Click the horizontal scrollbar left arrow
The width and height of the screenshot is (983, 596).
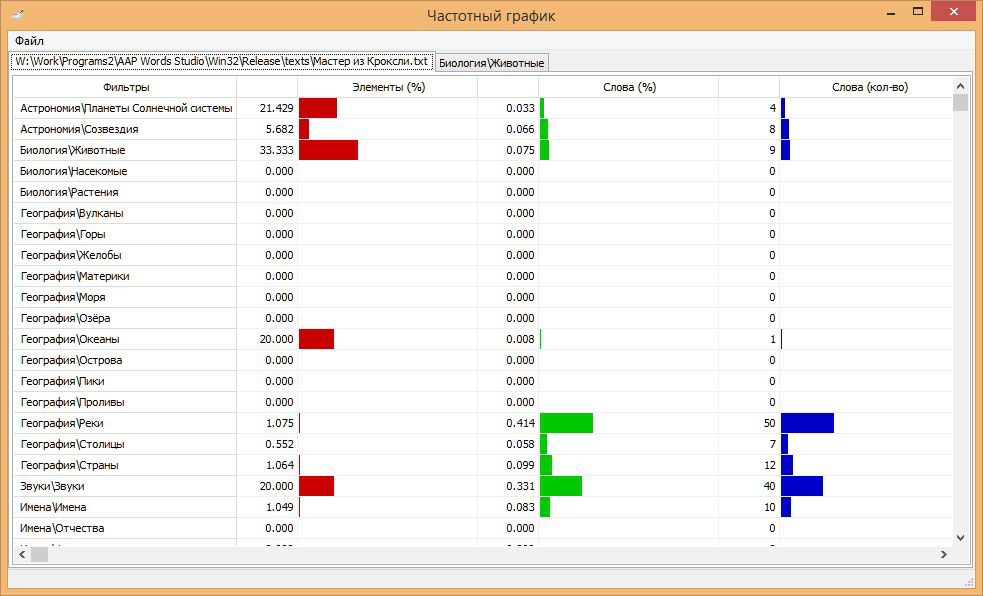(x=22, y=554)
